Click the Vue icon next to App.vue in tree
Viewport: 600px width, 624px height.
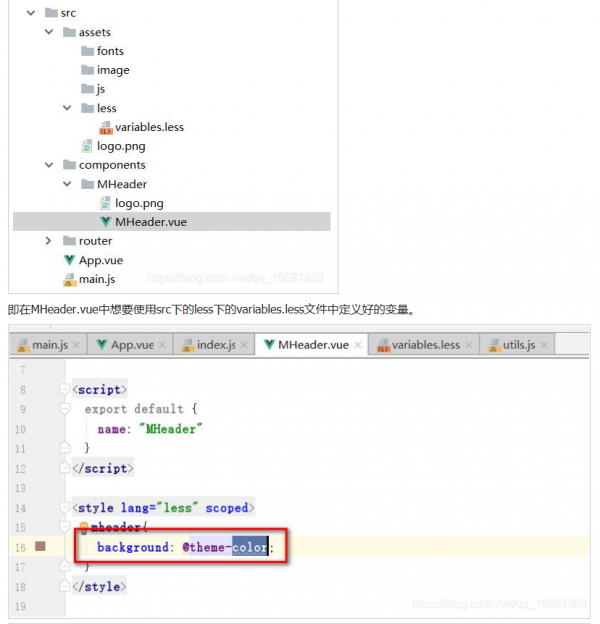coord(69,260)
